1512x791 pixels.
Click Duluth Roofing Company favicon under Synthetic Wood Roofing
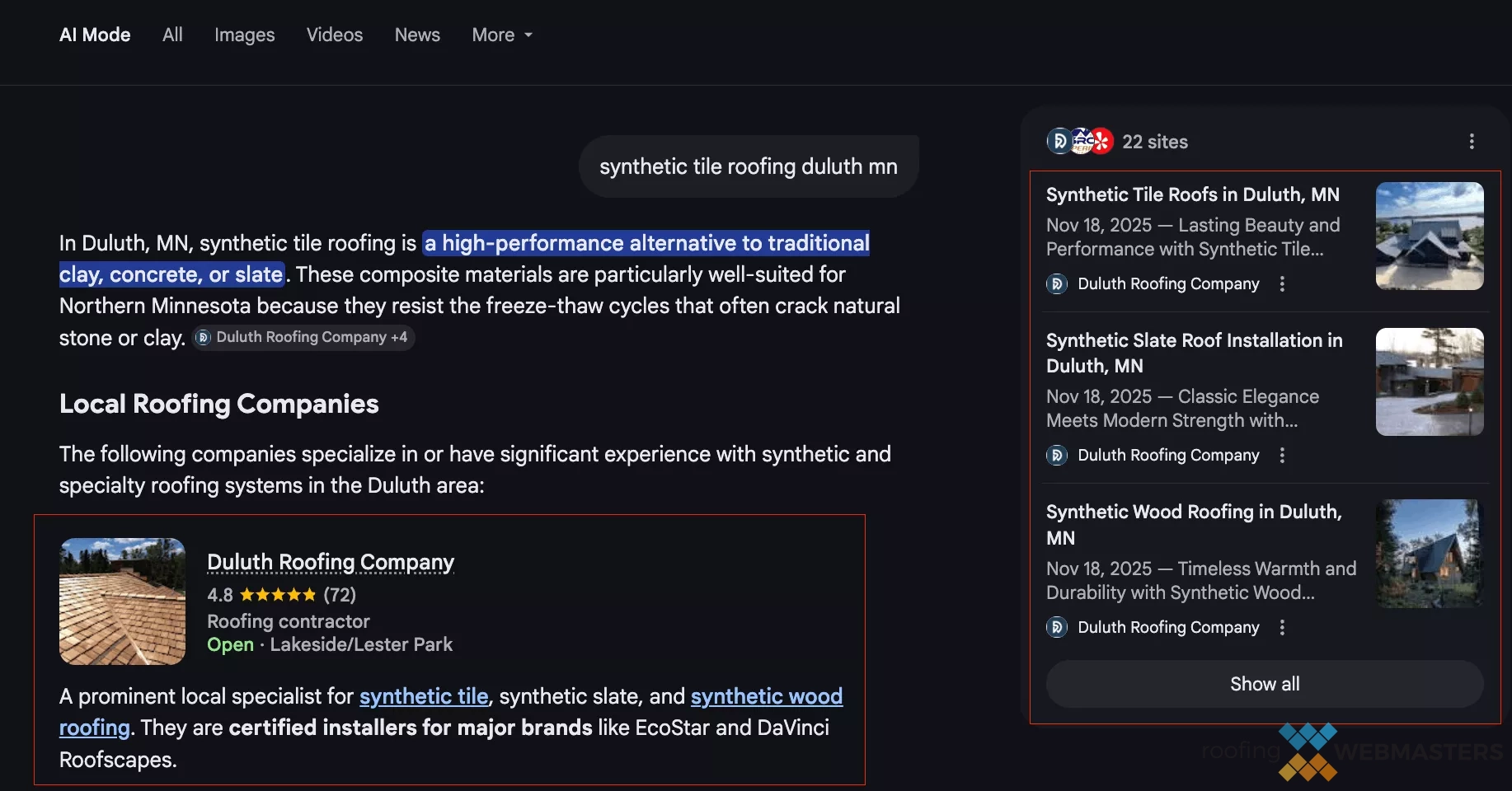click(1057, 627)
